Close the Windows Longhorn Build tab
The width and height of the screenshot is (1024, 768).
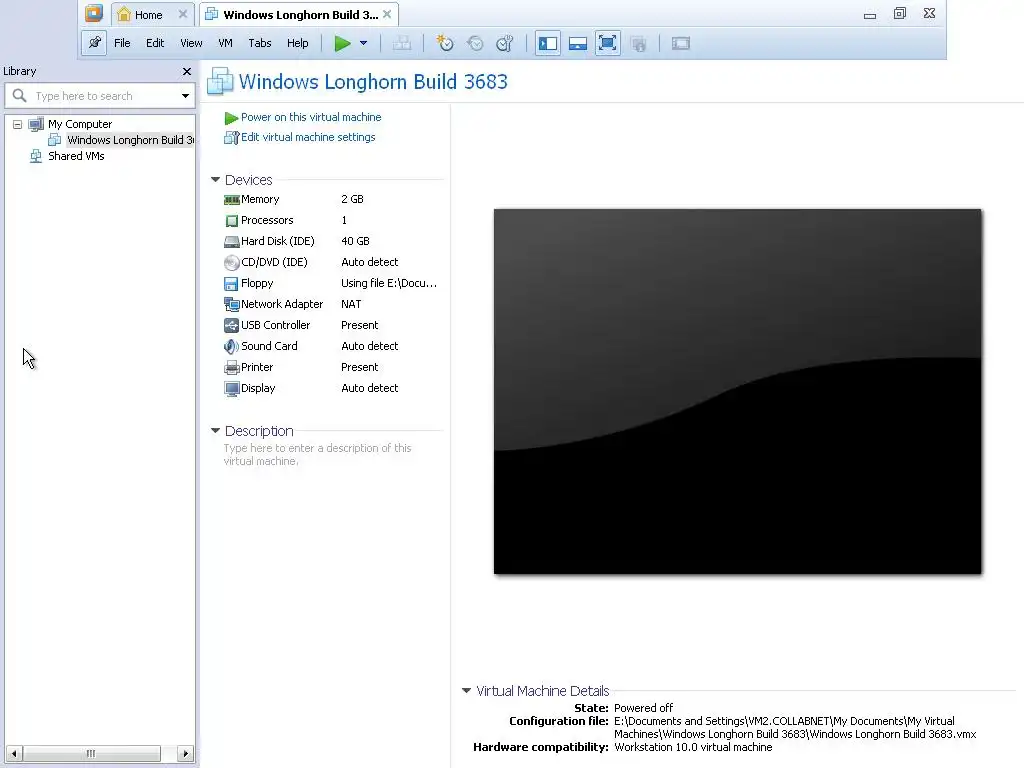click(x=387, y=14)
